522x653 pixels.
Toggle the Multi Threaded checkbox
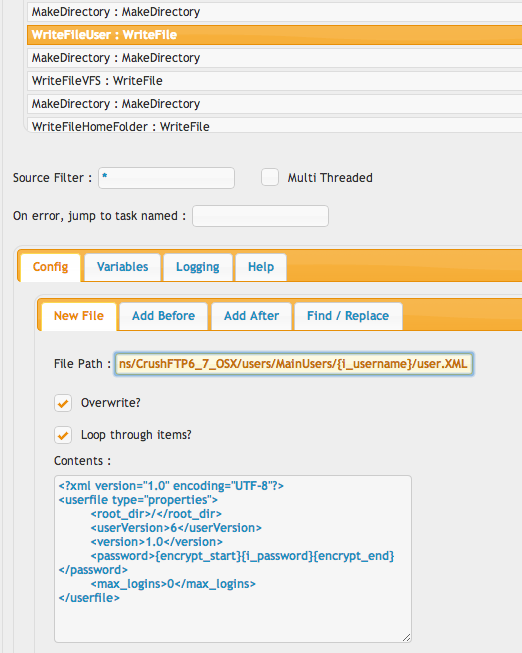(x=270, y=177)
